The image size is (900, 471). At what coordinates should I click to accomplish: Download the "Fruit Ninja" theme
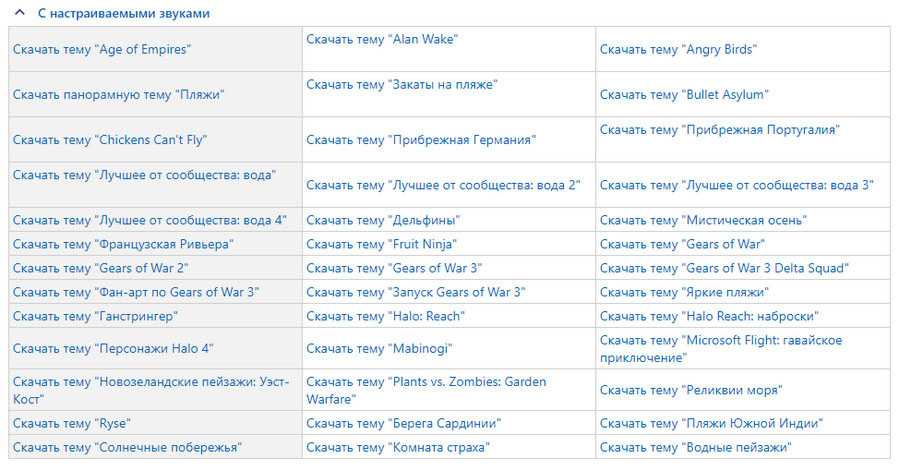click(381, 244)
